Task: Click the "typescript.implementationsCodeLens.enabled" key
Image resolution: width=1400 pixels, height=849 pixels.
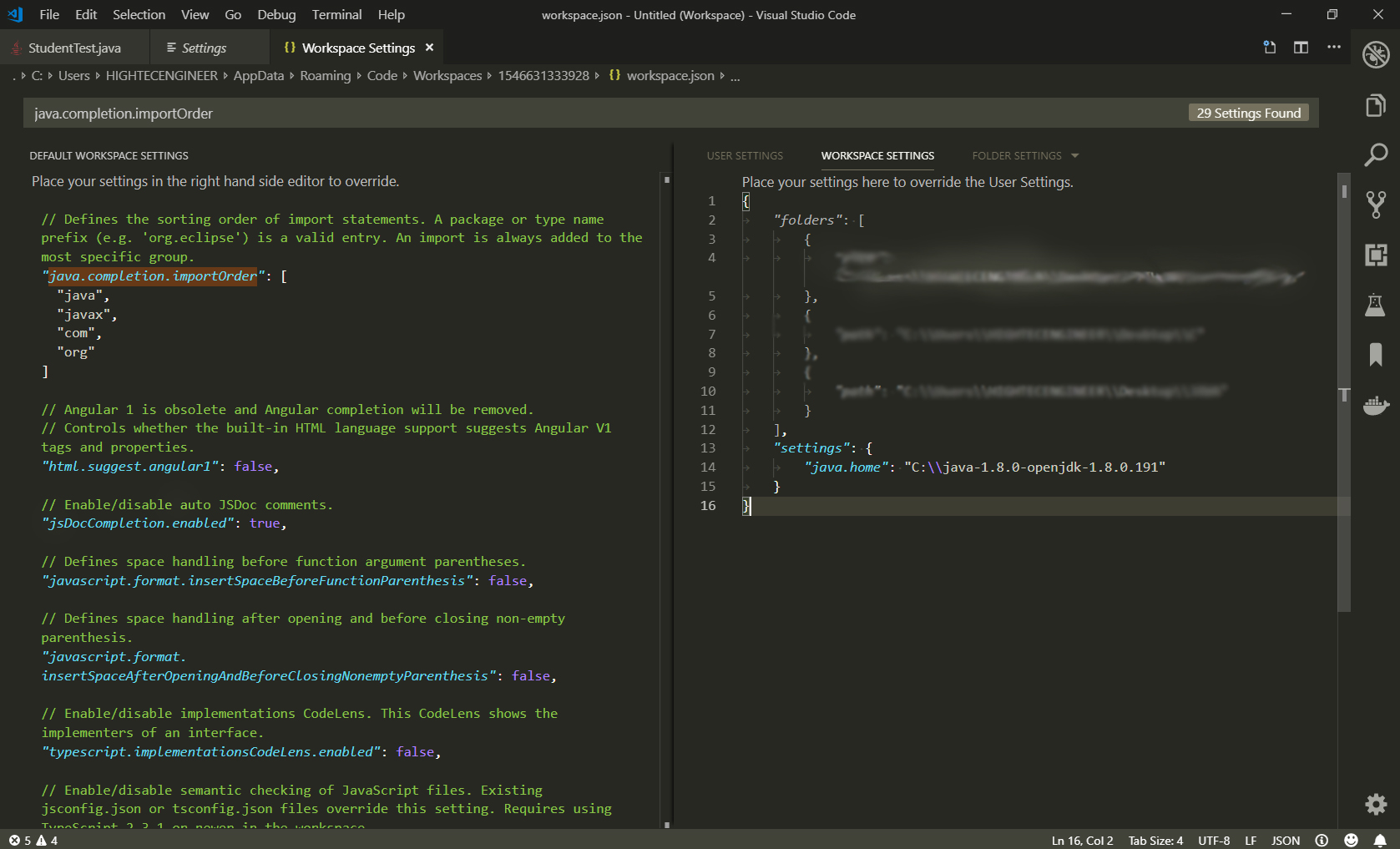Action: click(211, 751)
